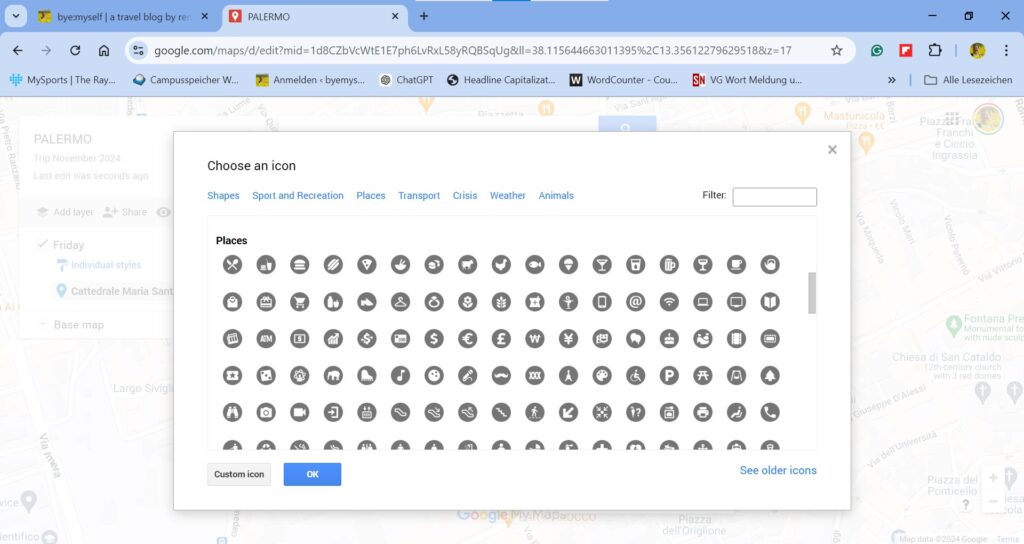The image size is (1024, 544).
Task: Pick the pizza slice icon
Action: click(x=367, y=264)
